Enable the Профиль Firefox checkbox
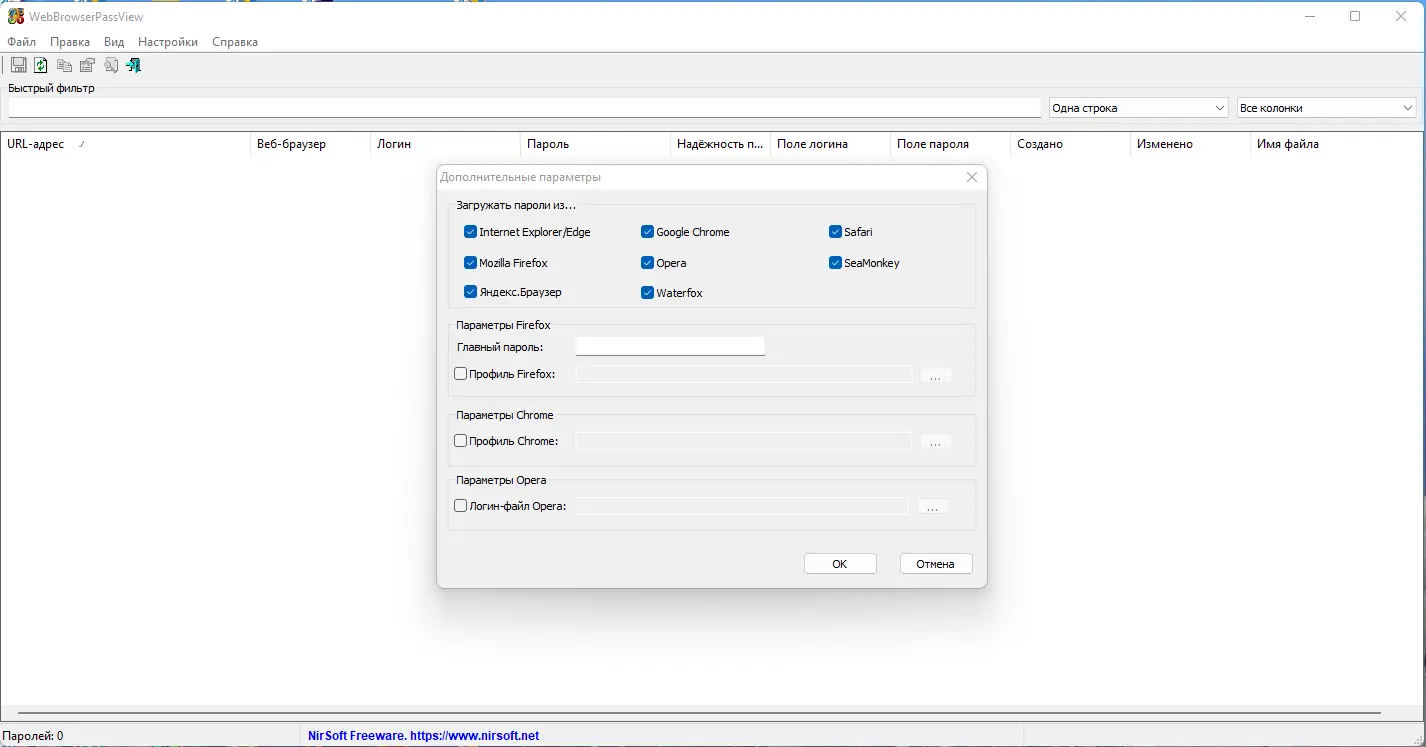 (x=461, y=374)
